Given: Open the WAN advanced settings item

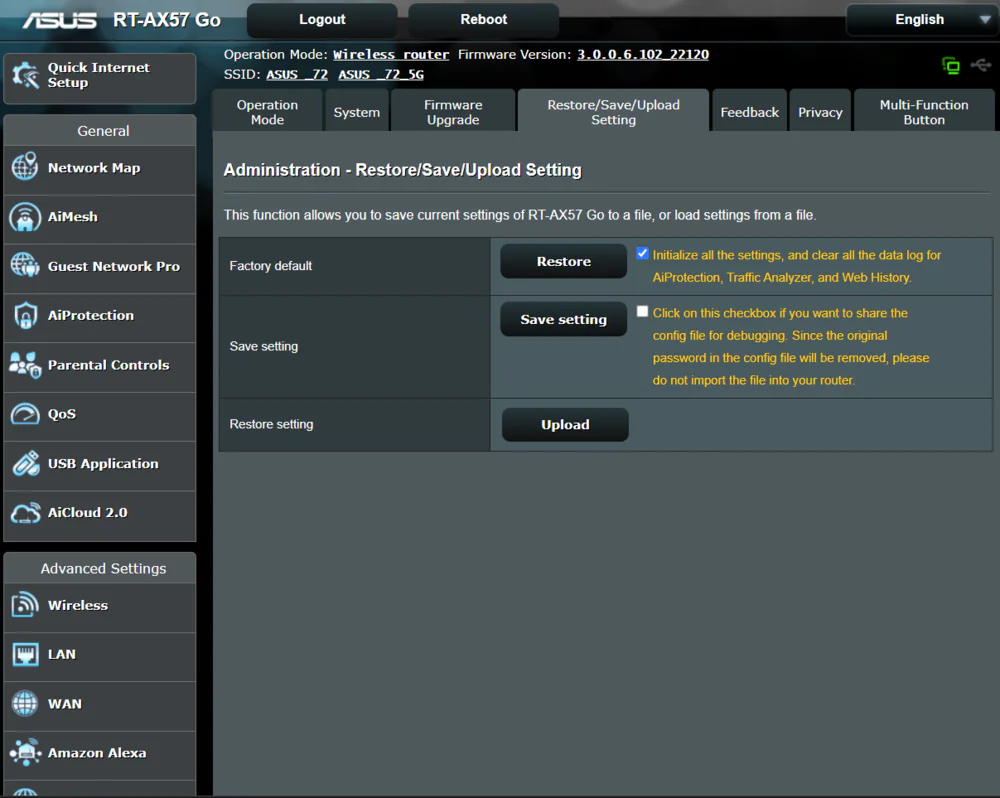Looking at the screenshot, I should pos(99,704).
